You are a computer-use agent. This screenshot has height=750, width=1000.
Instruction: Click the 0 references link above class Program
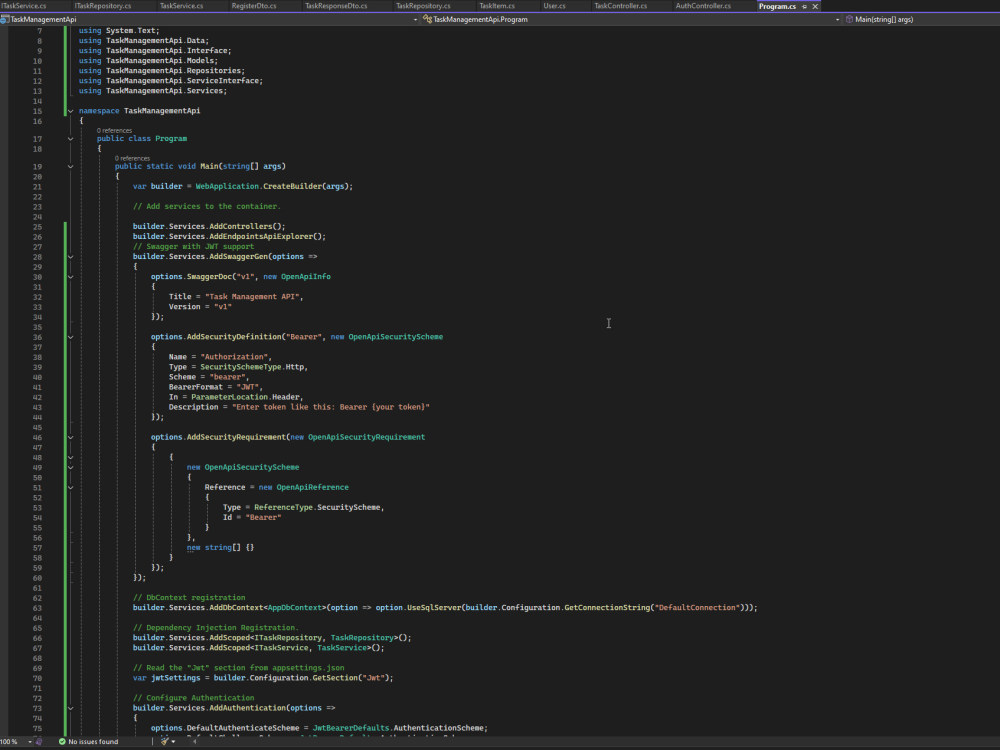(114, 130)
